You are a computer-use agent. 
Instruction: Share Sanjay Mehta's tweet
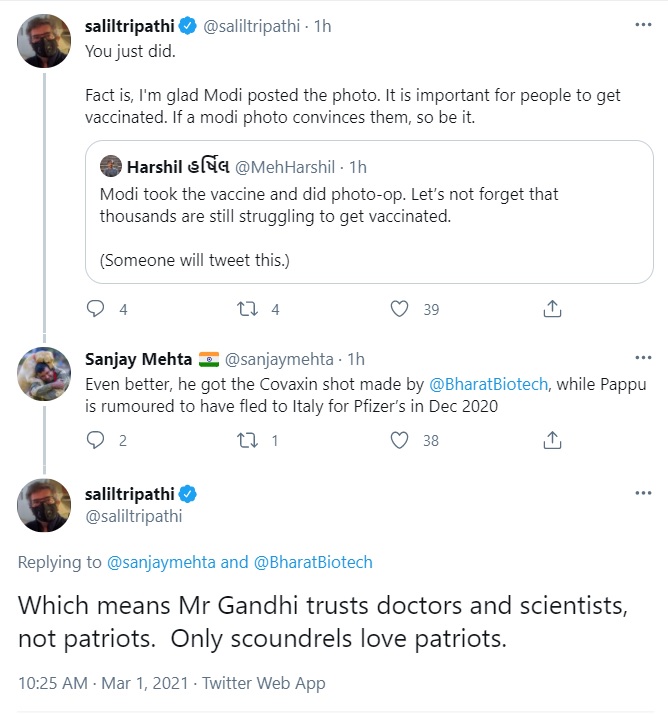pyautogui.click(x=551, y=439)
